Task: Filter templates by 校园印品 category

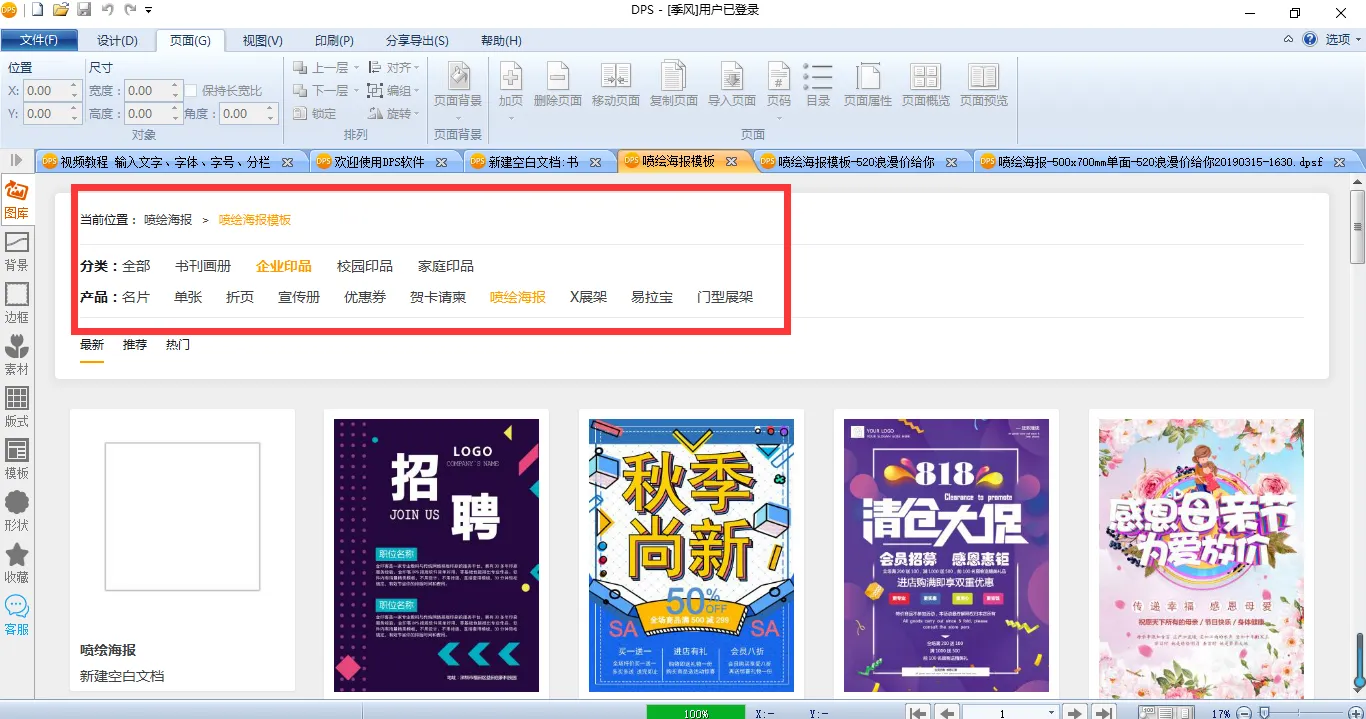Action: pos(364,266)
